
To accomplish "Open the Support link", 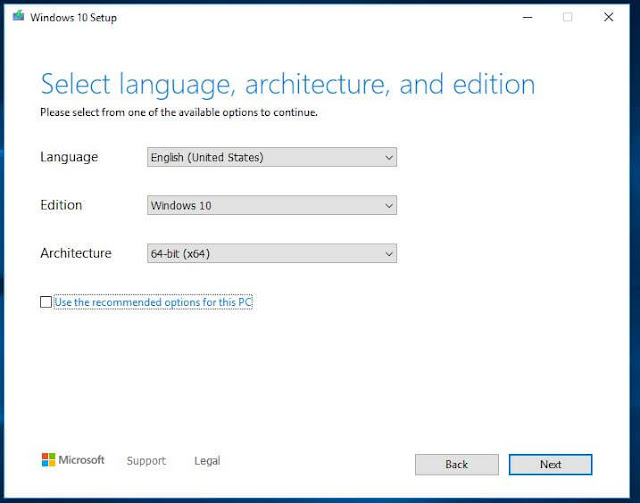I will coord(146,461).
